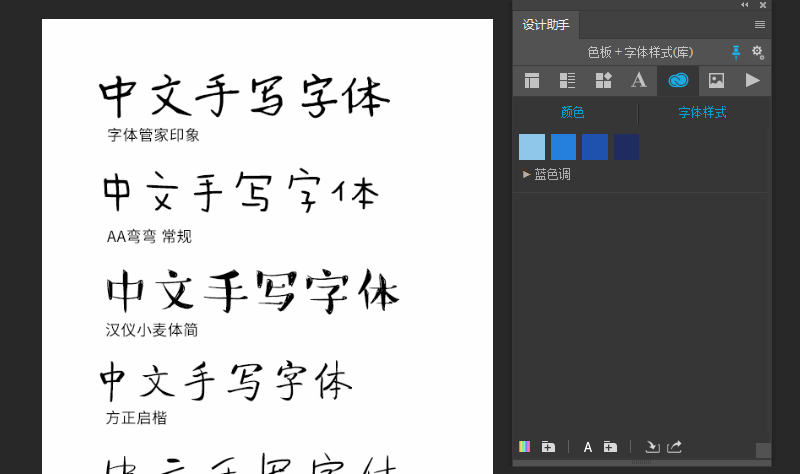
Task: Close the 设计助手 panel
Action: click(763, 5)
